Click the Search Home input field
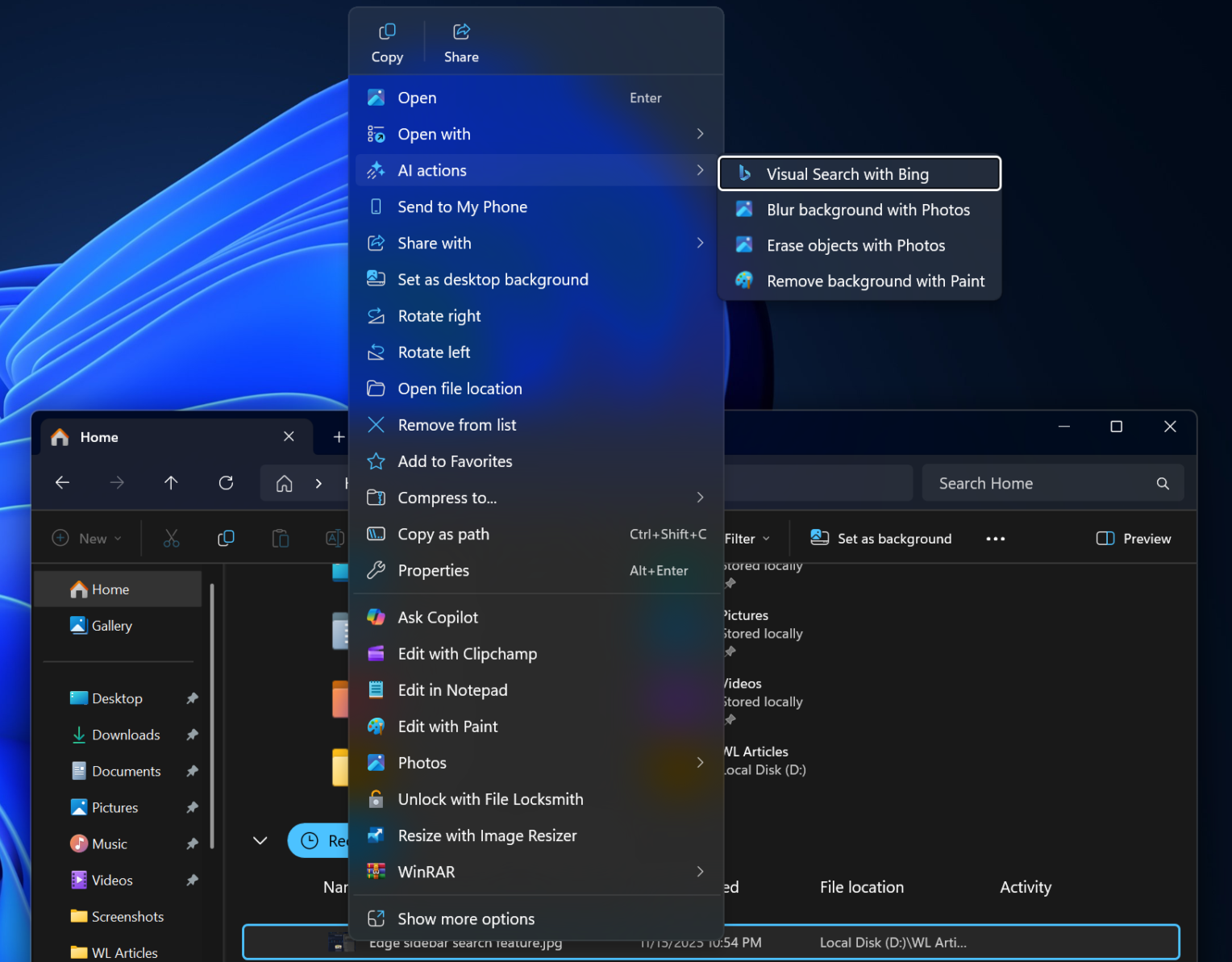 pos(1040,484)
